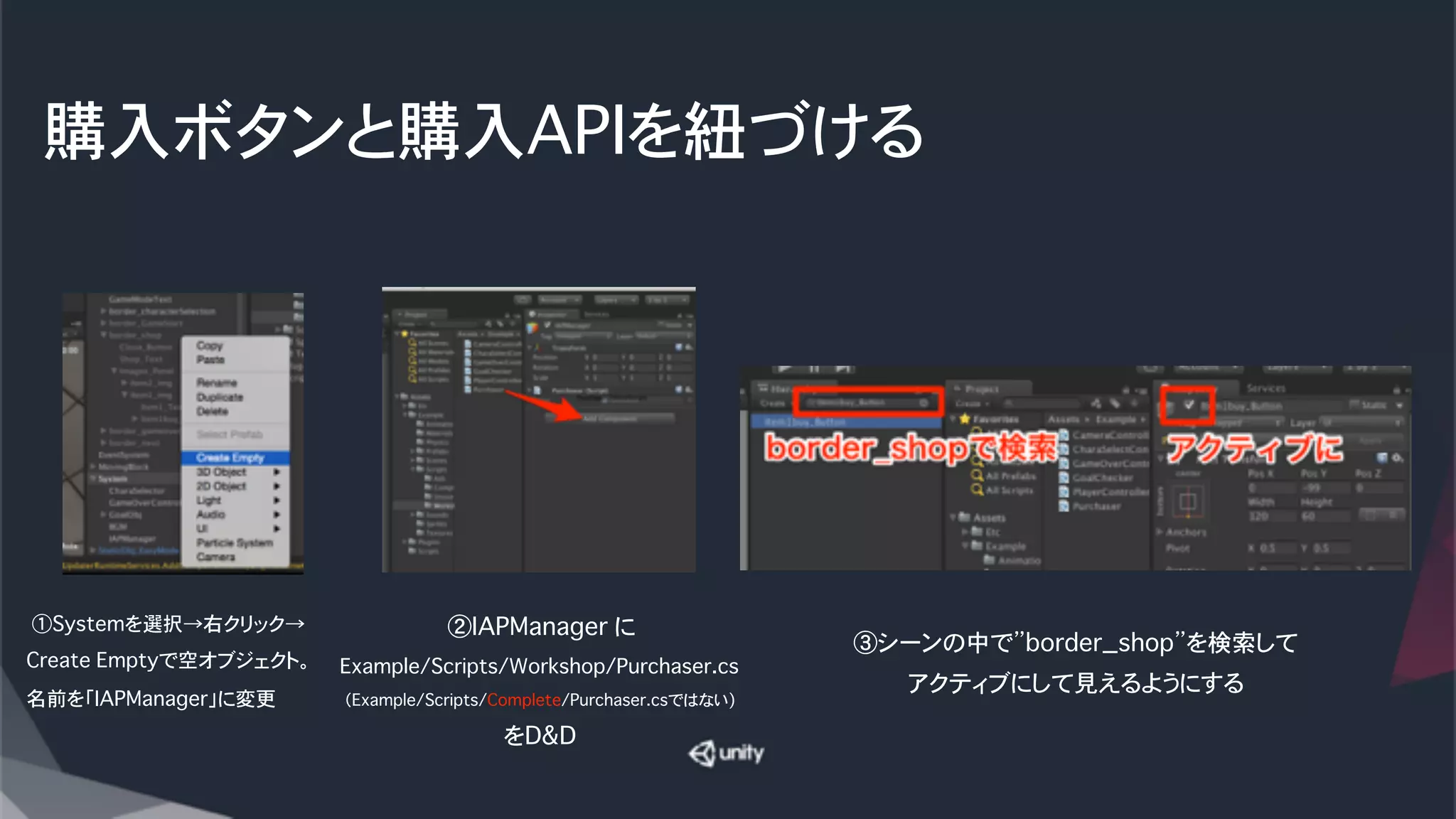Toggle the Static checkbox in right Inspector
The image size is (1456, 819).
[x=1354, y=405]
